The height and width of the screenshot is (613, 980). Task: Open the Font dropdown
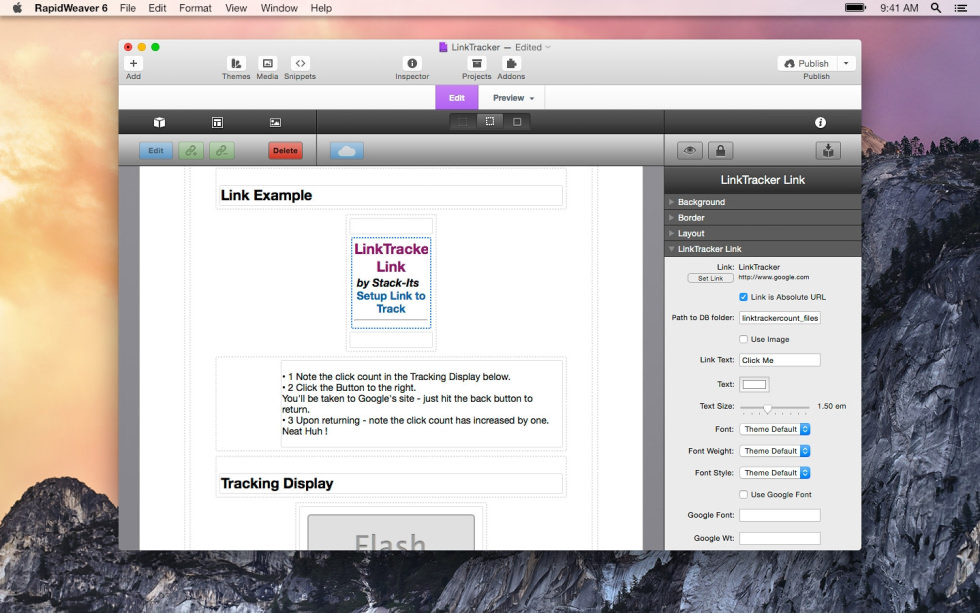(x=775, y=429)
